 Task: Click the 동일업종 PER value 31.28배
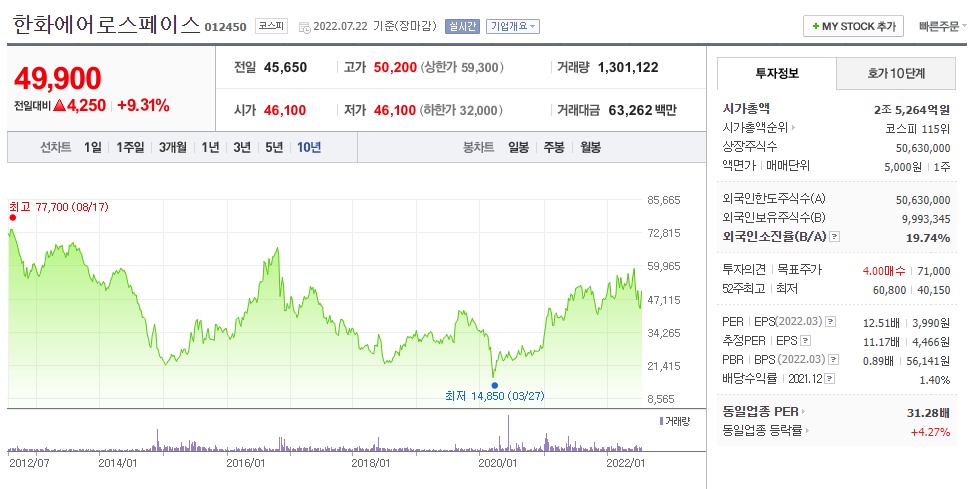click(x=928, y=413)
